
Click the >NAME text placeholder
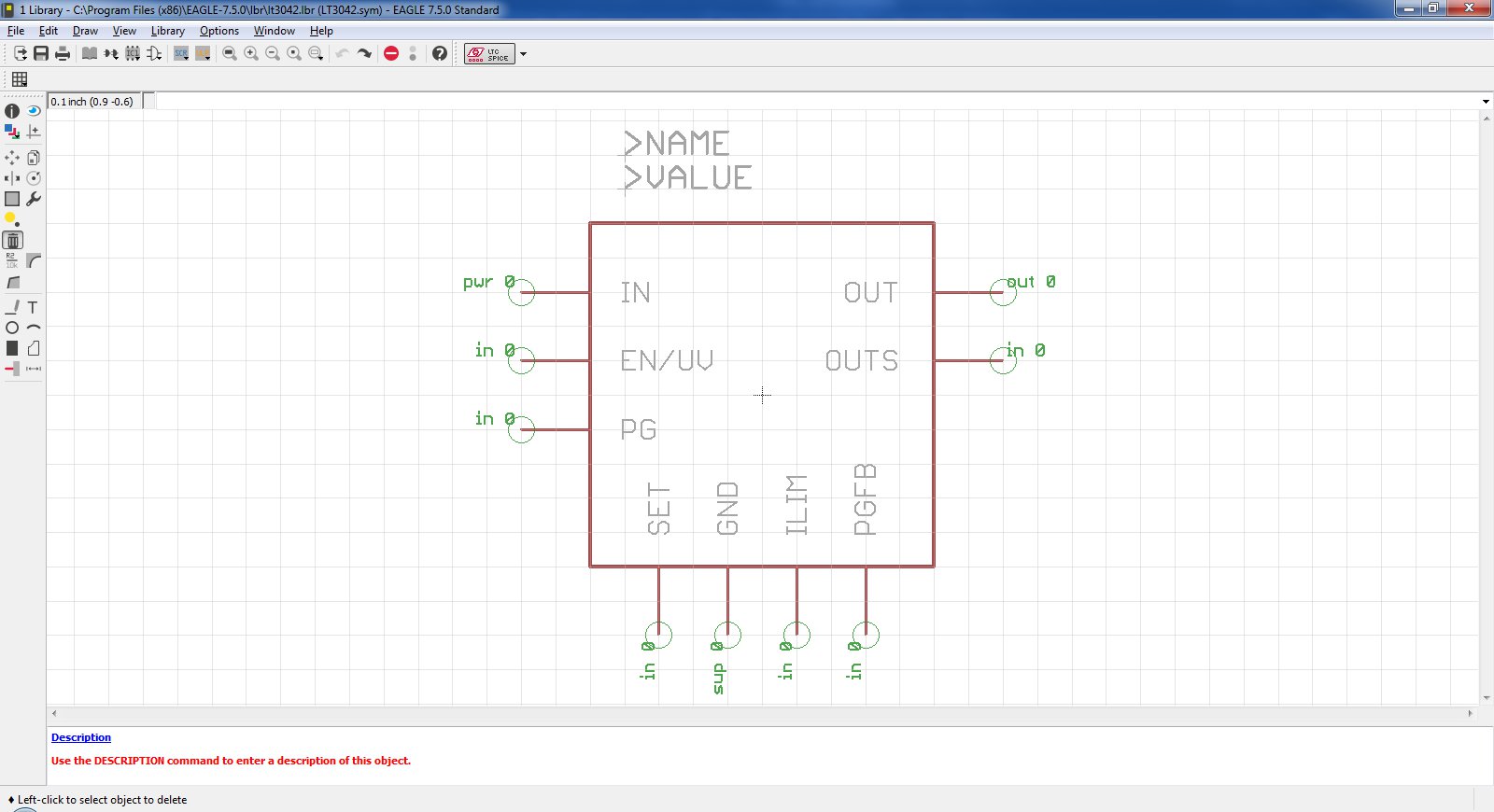(x=677, y=144)
